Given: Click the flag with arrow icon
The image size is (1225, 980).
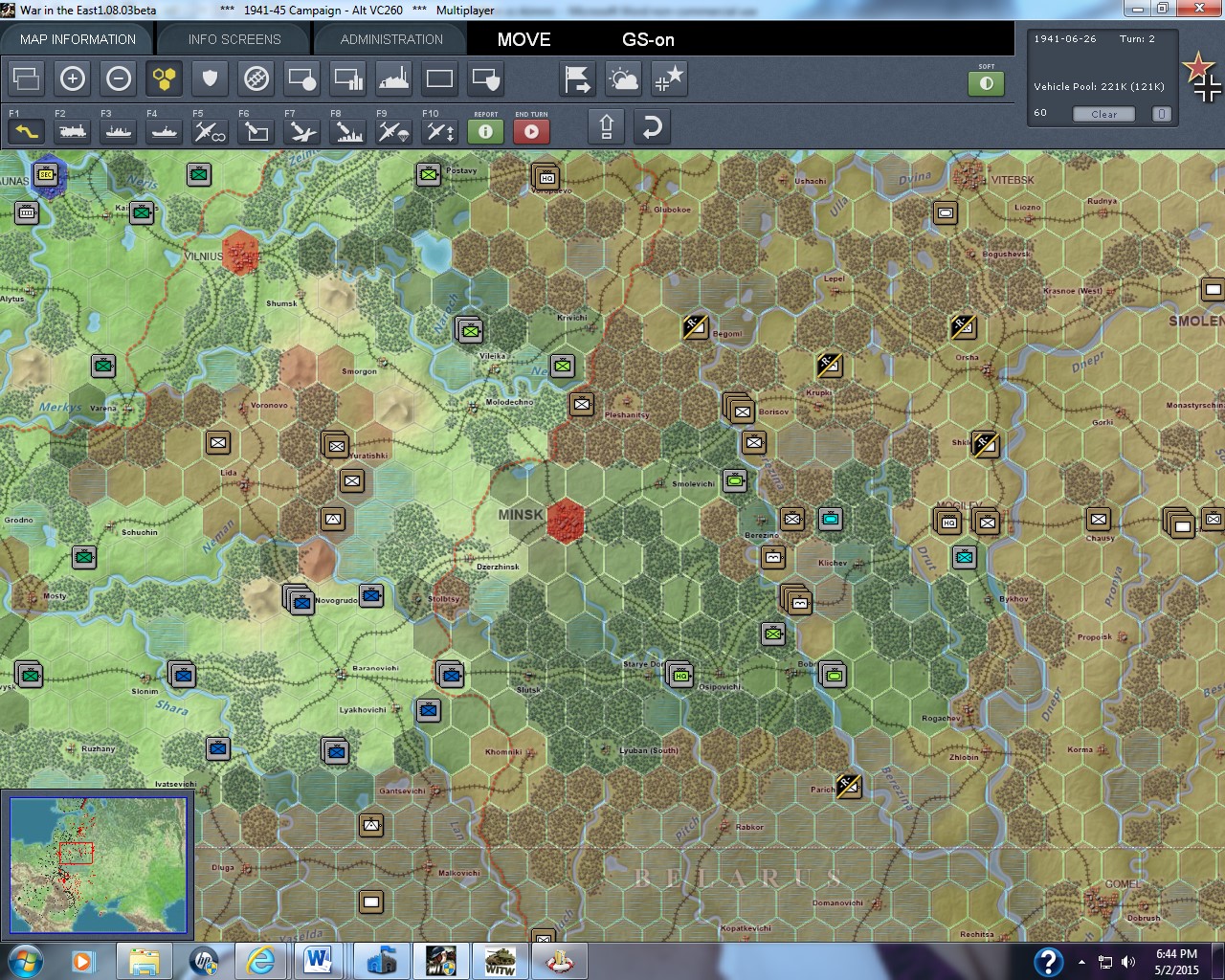Looking at the screenshot, I should click(578, 78).
